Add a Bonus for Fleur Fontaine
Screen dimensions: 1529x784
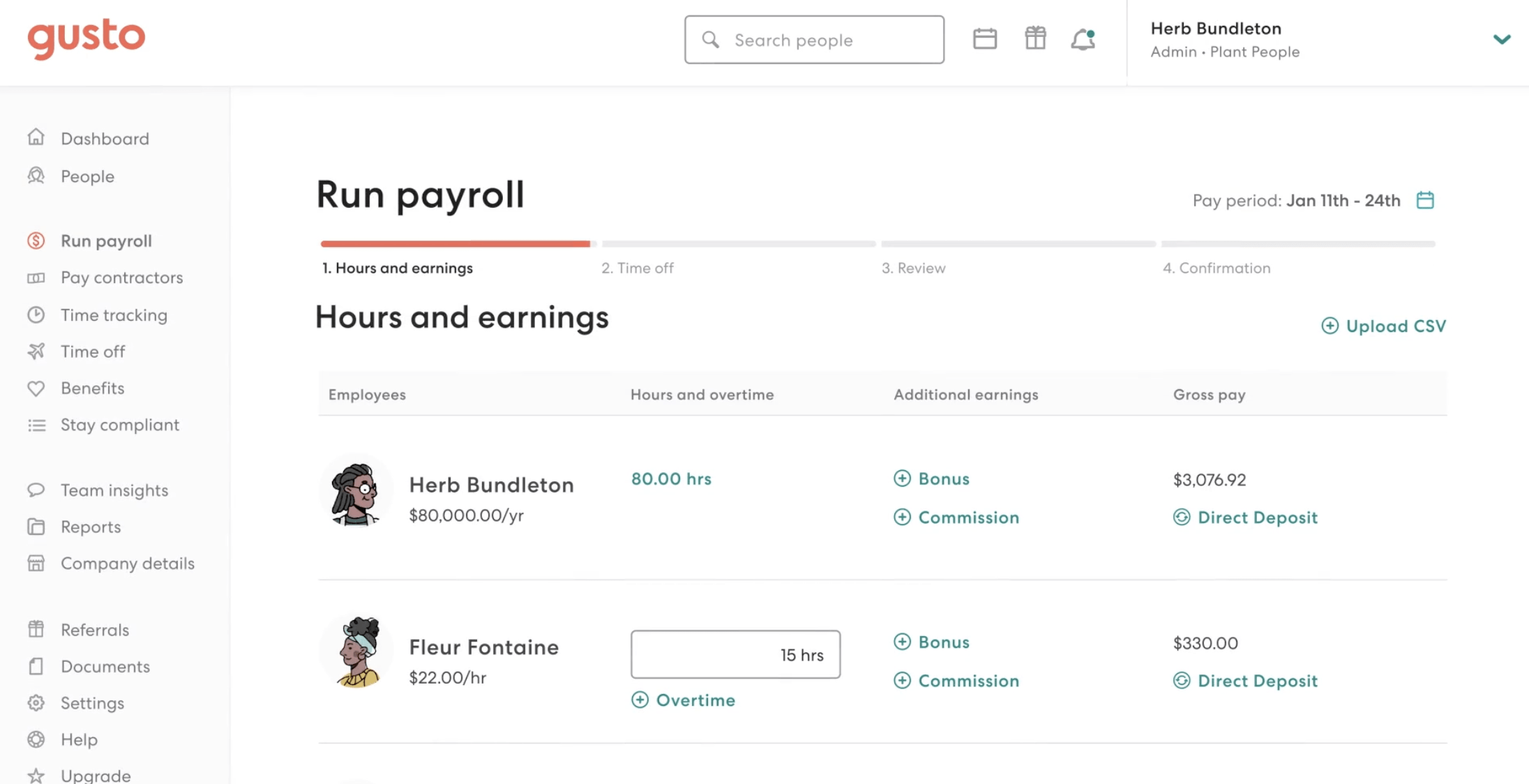pyautogui.click(x=931, y=642)
